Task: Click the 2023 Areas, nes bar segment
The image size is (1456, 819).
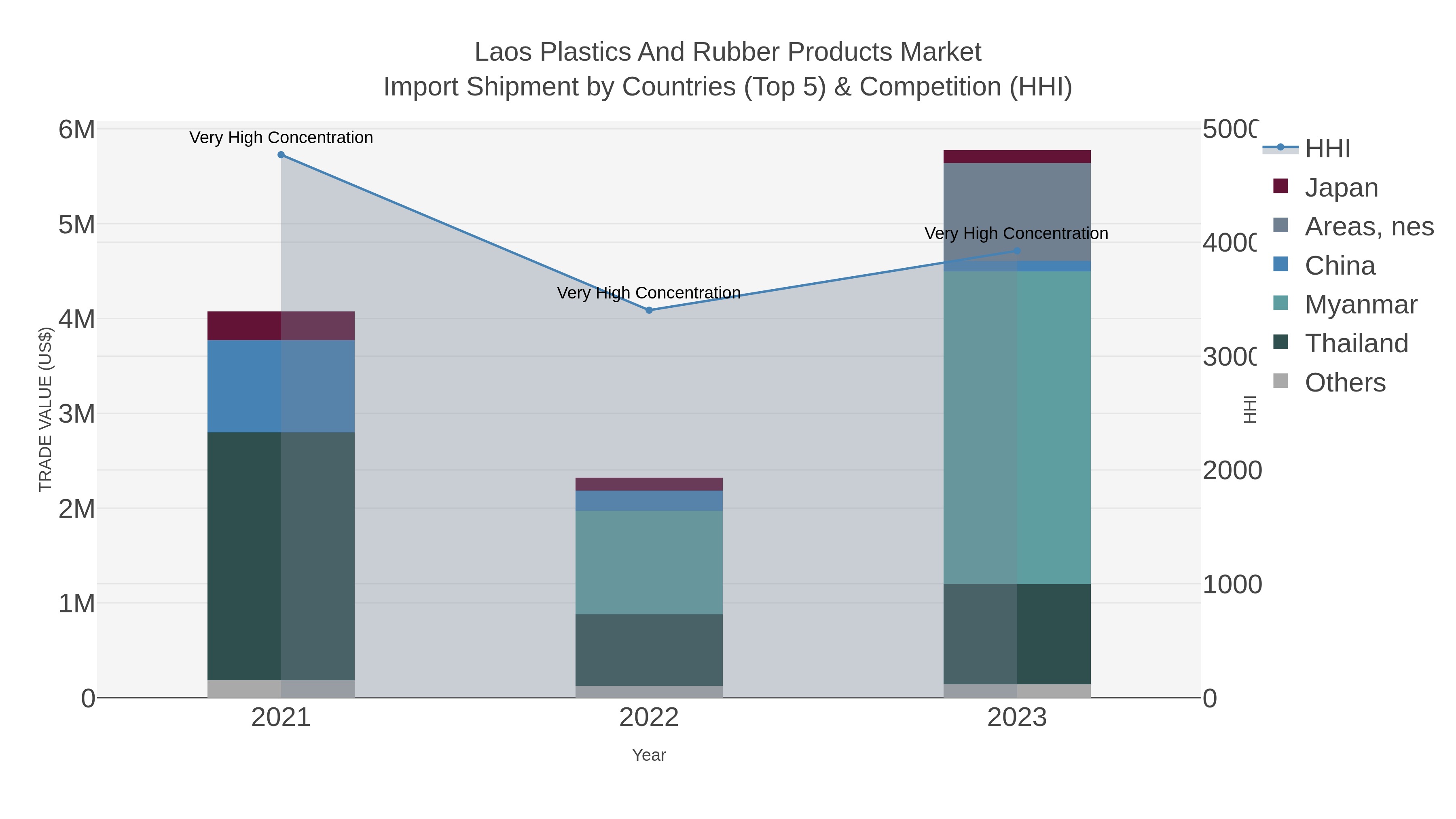Action: (1017, 212)
